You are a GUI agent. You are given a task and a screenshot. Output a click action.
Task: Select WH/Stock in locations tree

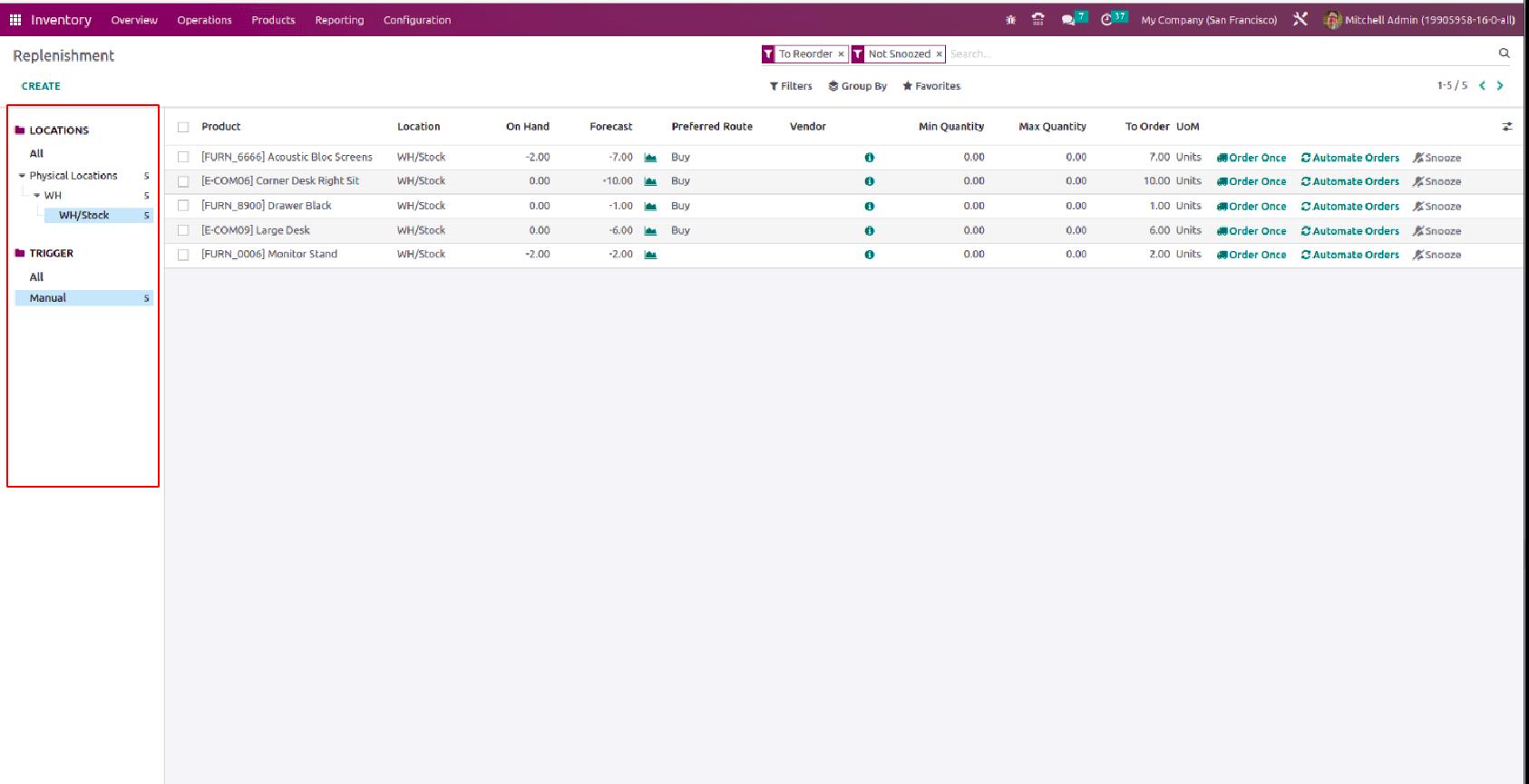pos(83,216)
